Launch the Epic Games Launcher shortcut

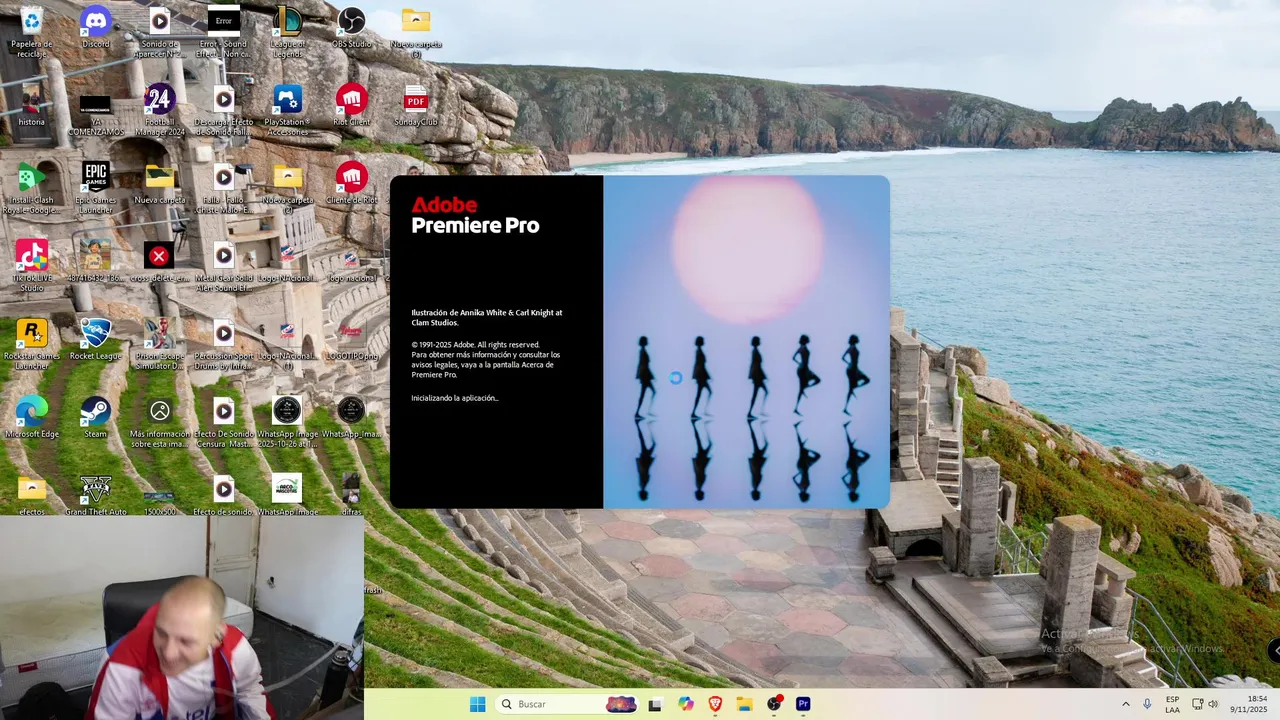click(x=95, y=188)
